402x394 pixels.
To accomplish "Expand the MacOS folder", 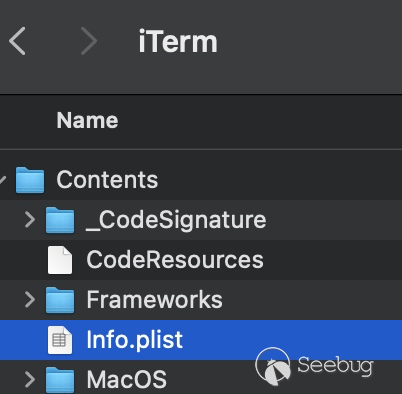I will tap(30, 380).
